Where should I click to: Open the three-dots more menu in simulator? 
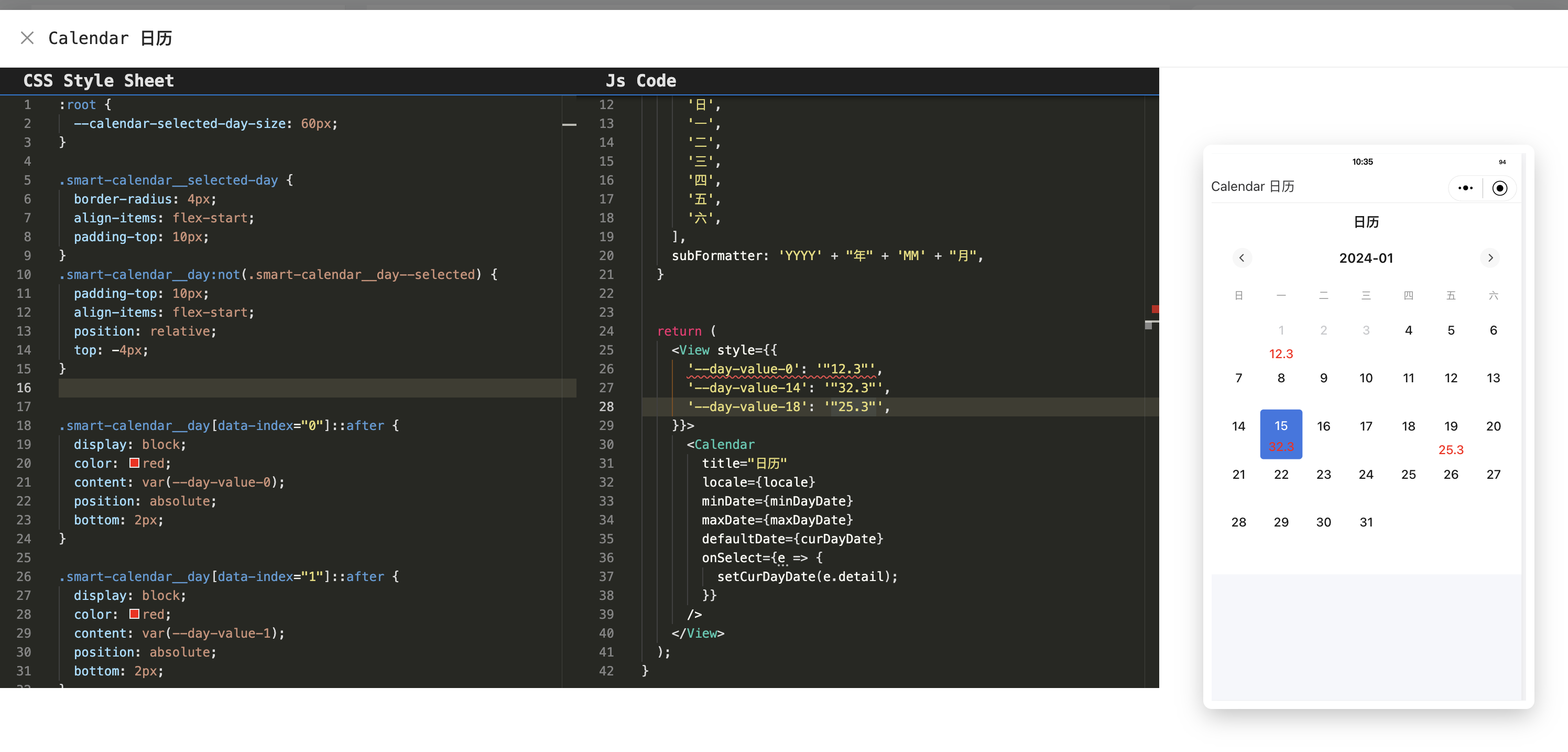click(1465, 188)
